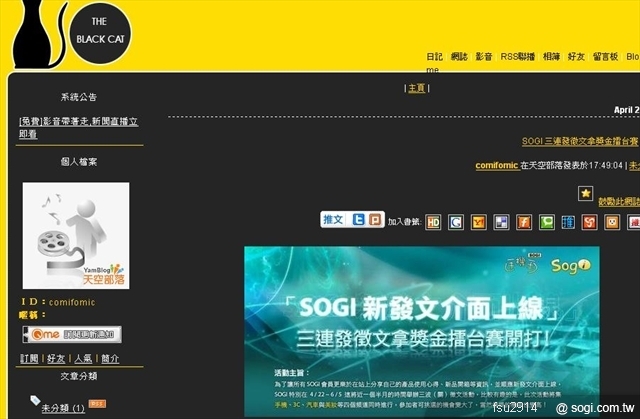
Task: Open the 影音 menu item
Action: point(484,57)
